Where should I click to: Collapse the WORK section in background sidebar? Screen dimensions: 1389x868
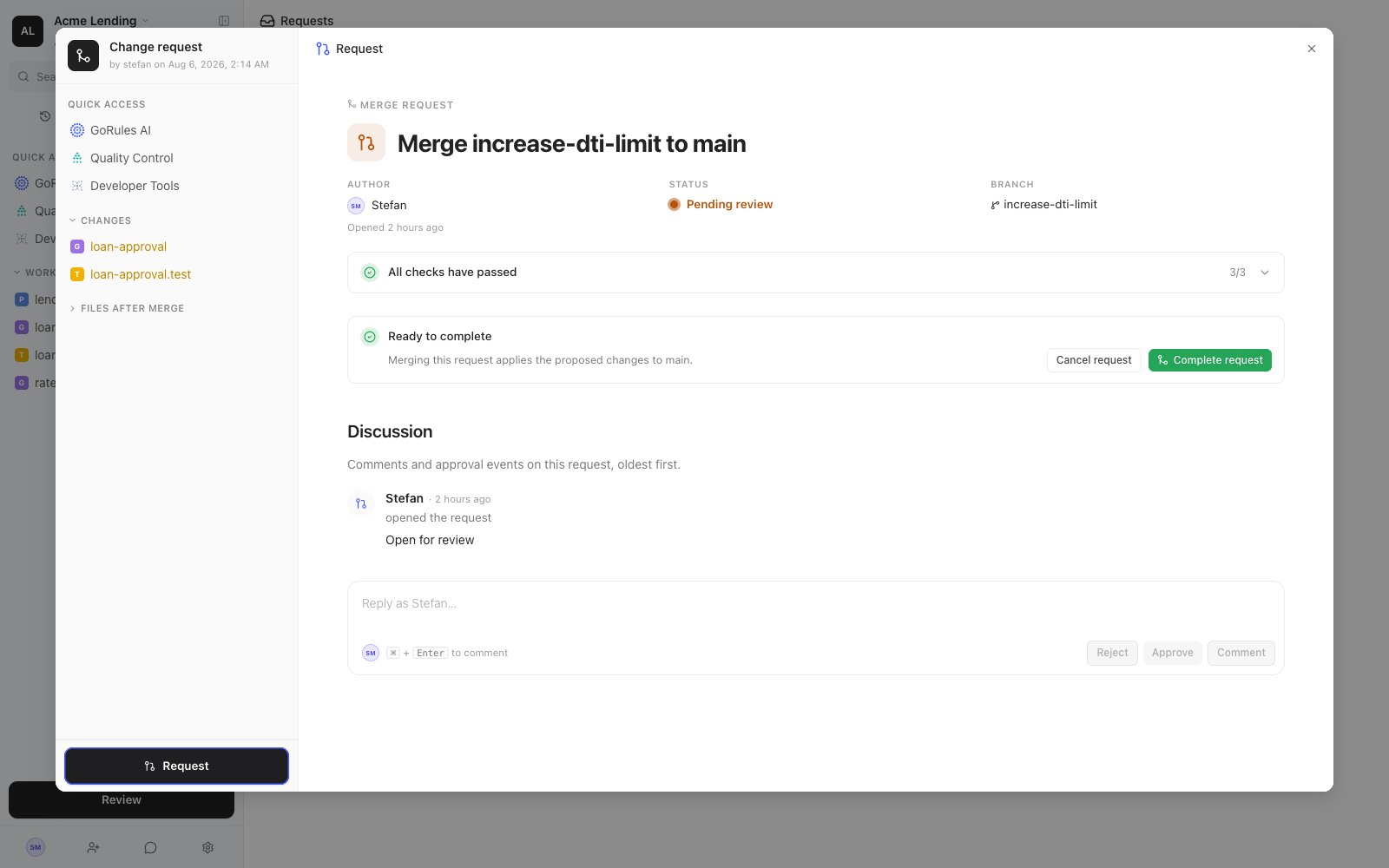(x=35, y=273)
